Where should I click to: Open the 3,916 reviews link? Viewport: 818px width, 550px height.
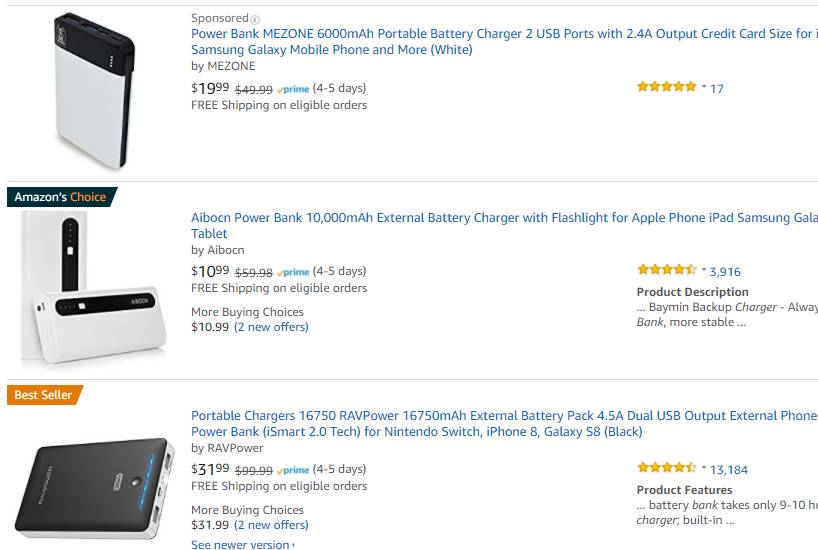click(725, 271)
